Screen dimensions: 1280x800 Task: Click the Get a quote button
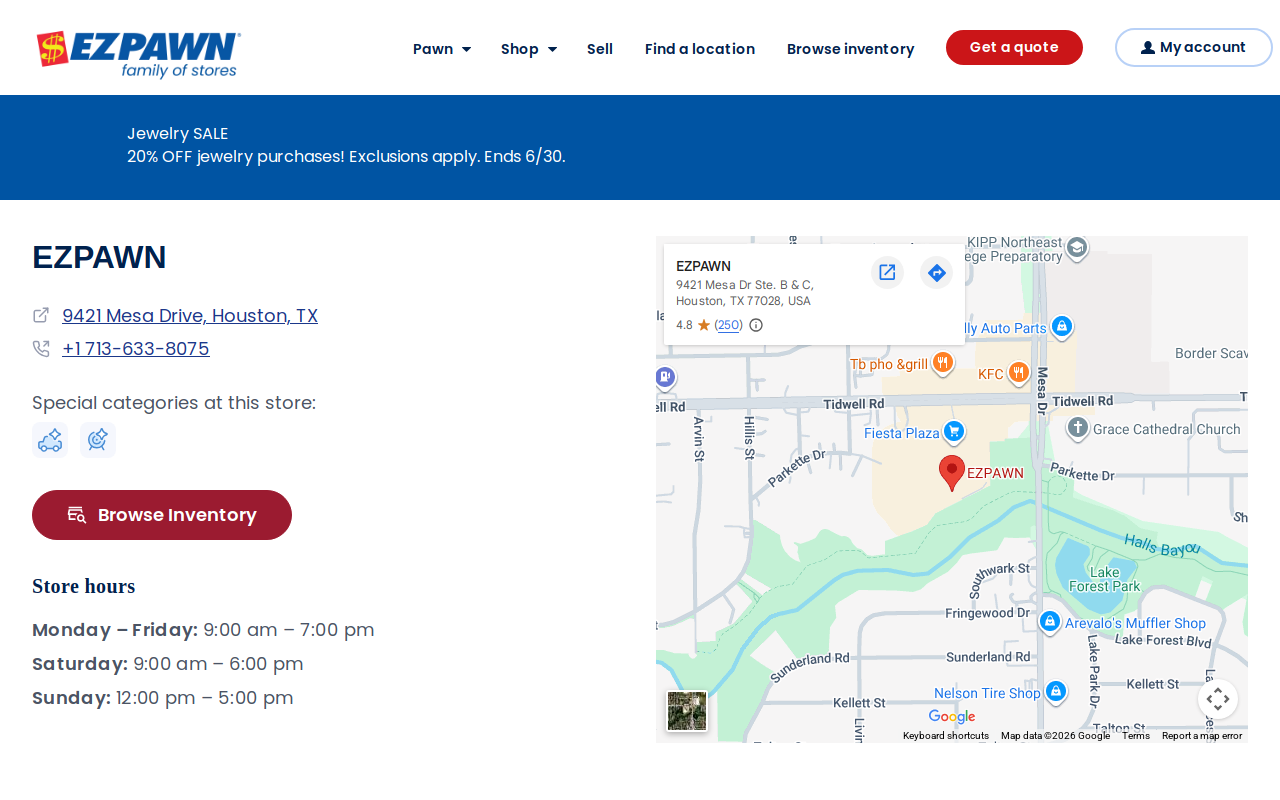coord(1014,47)
